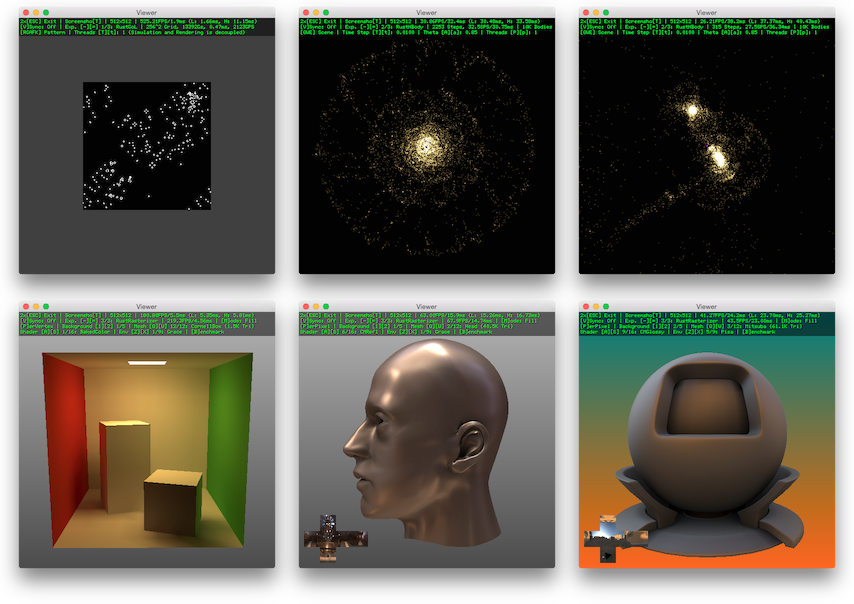Minimize the white particle grid viewer window
This screenshot has width=854, height=604.
pos(35,11)
